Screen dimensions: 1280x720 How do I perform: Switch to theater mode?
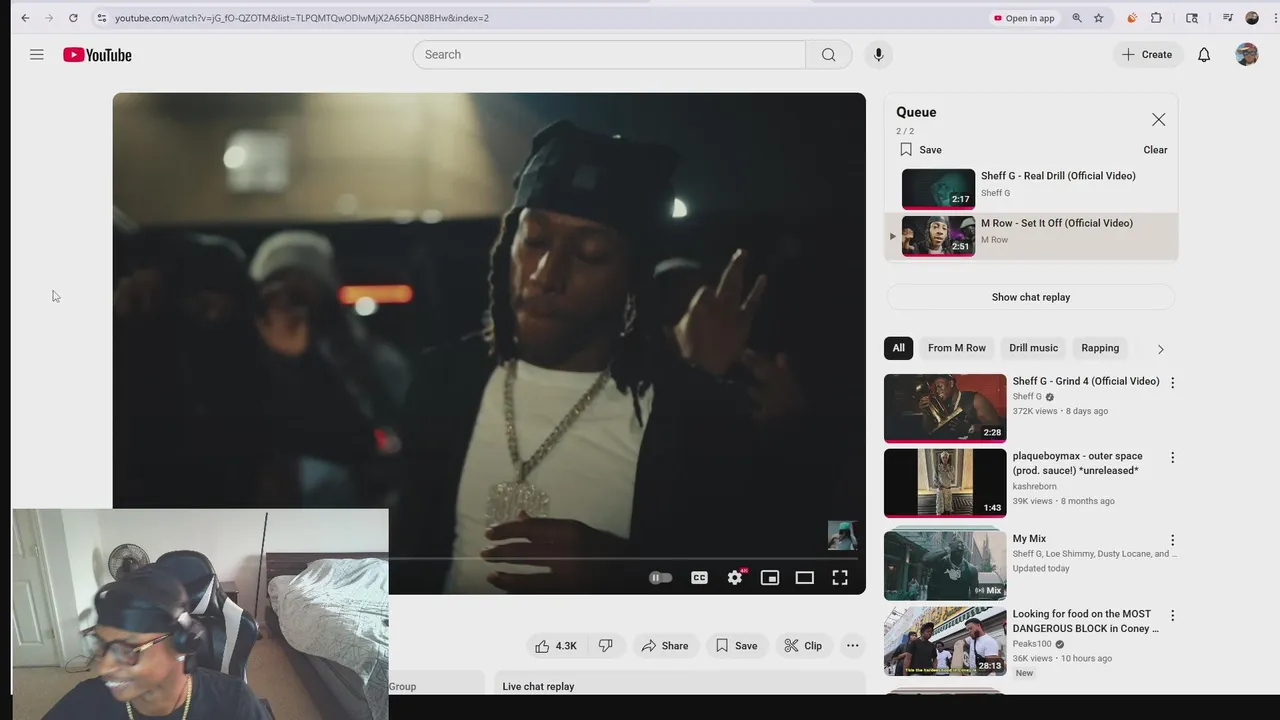(x=805, y=578)
